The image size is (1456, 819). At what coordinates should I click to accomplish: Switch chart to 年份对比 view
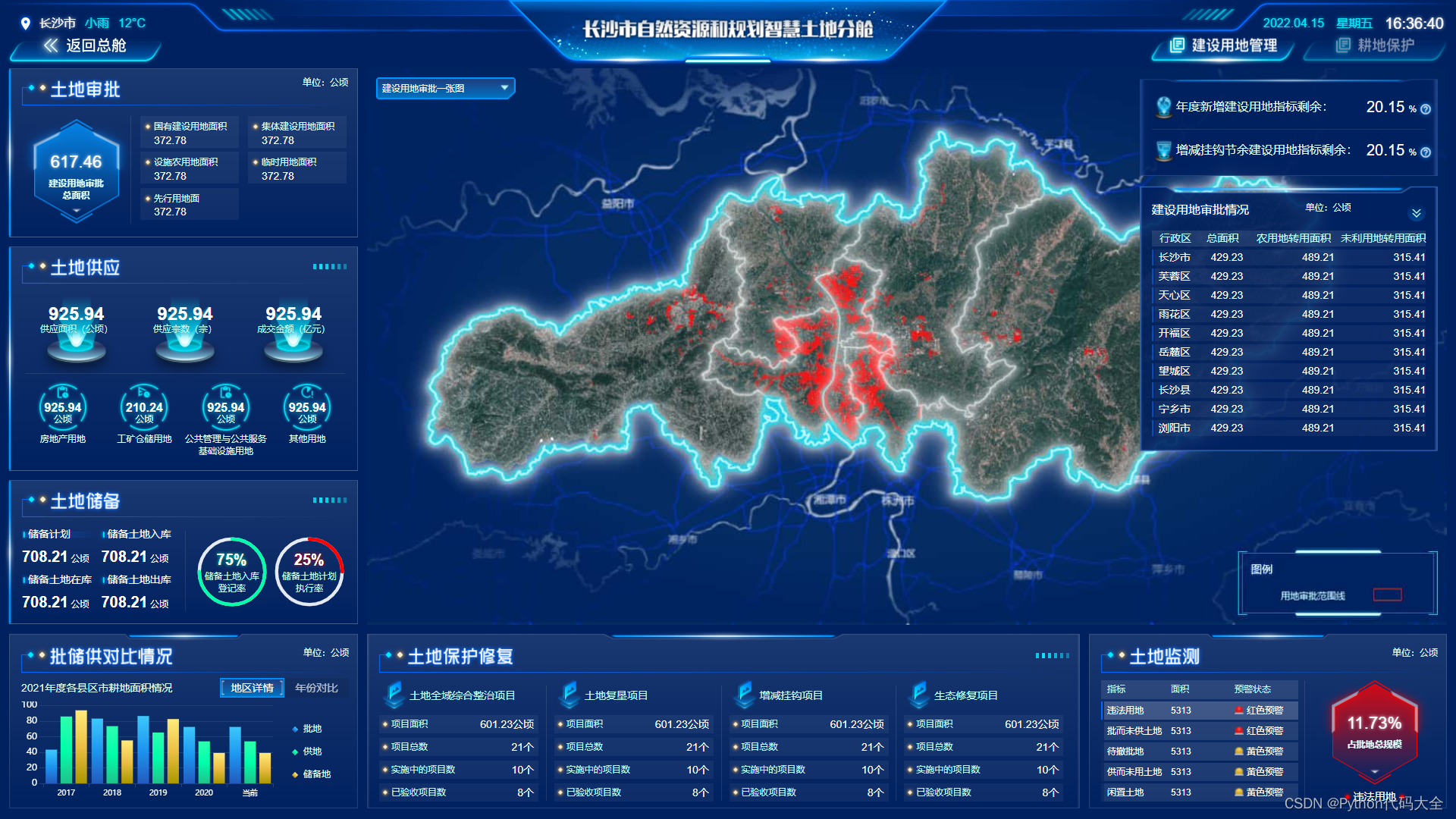coord(316,688)
